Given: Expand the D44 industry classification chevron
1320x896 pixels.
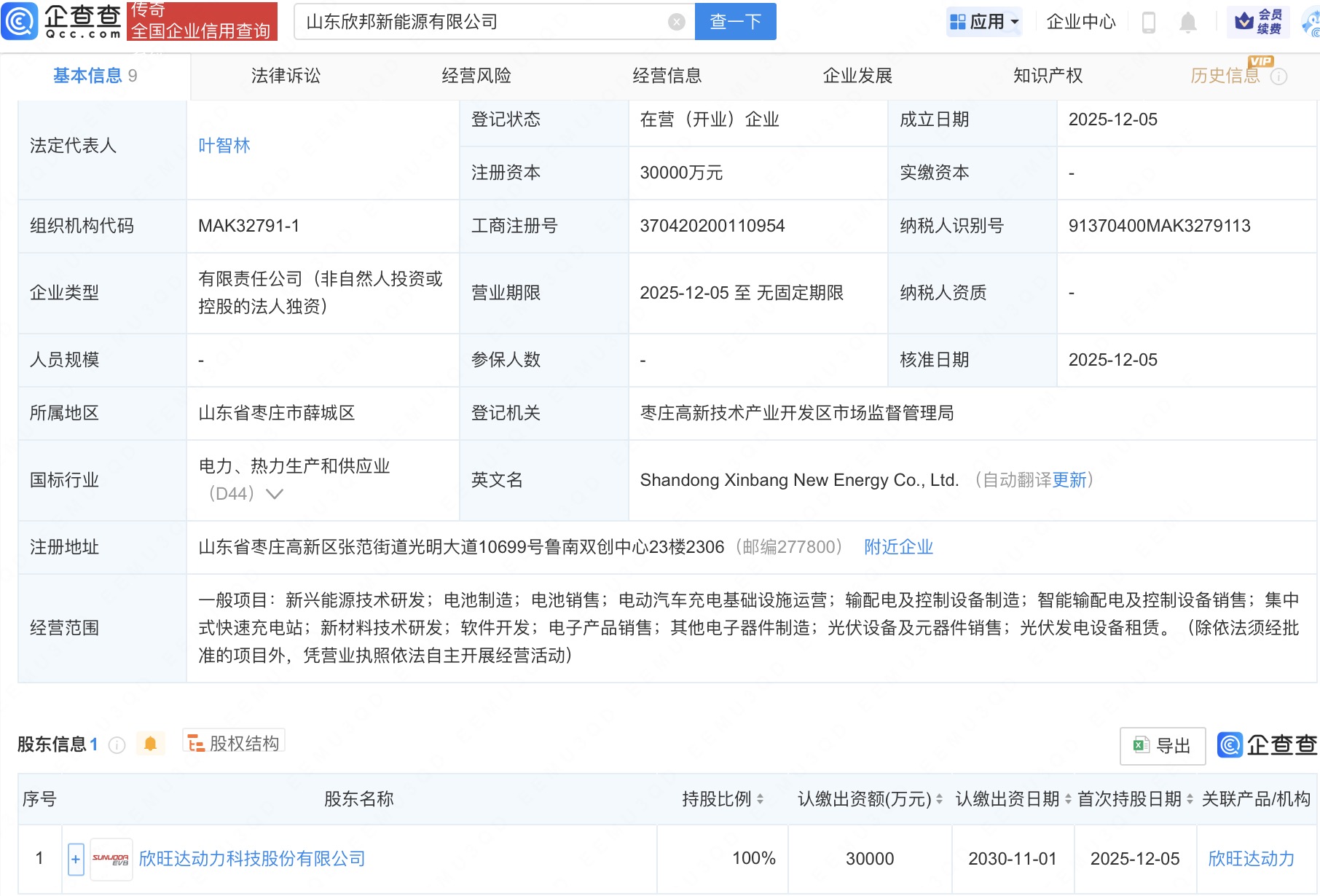Looking at the screenshot, I should pos(274,494).
